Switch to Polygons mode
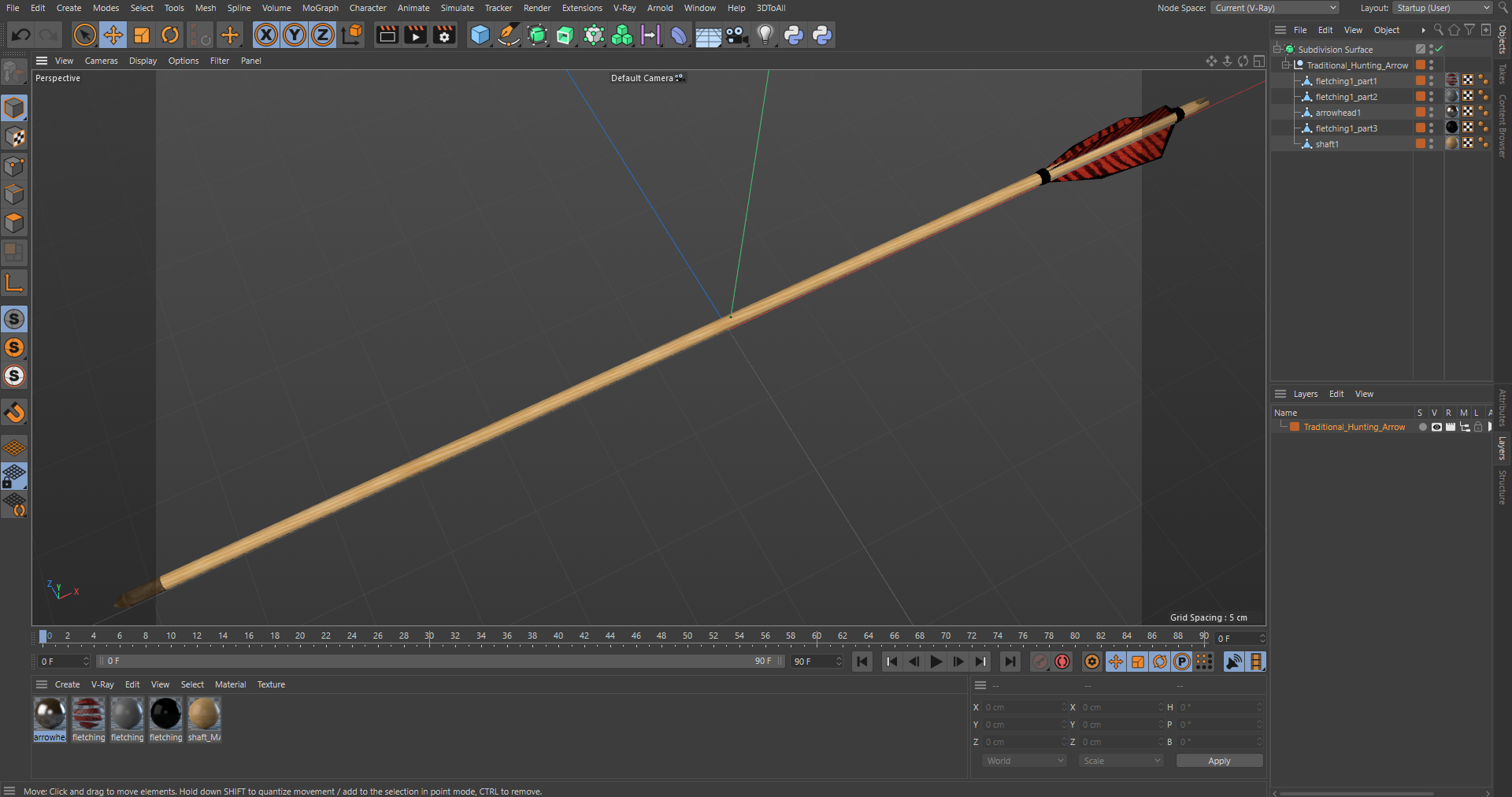 tap(14, 223)
